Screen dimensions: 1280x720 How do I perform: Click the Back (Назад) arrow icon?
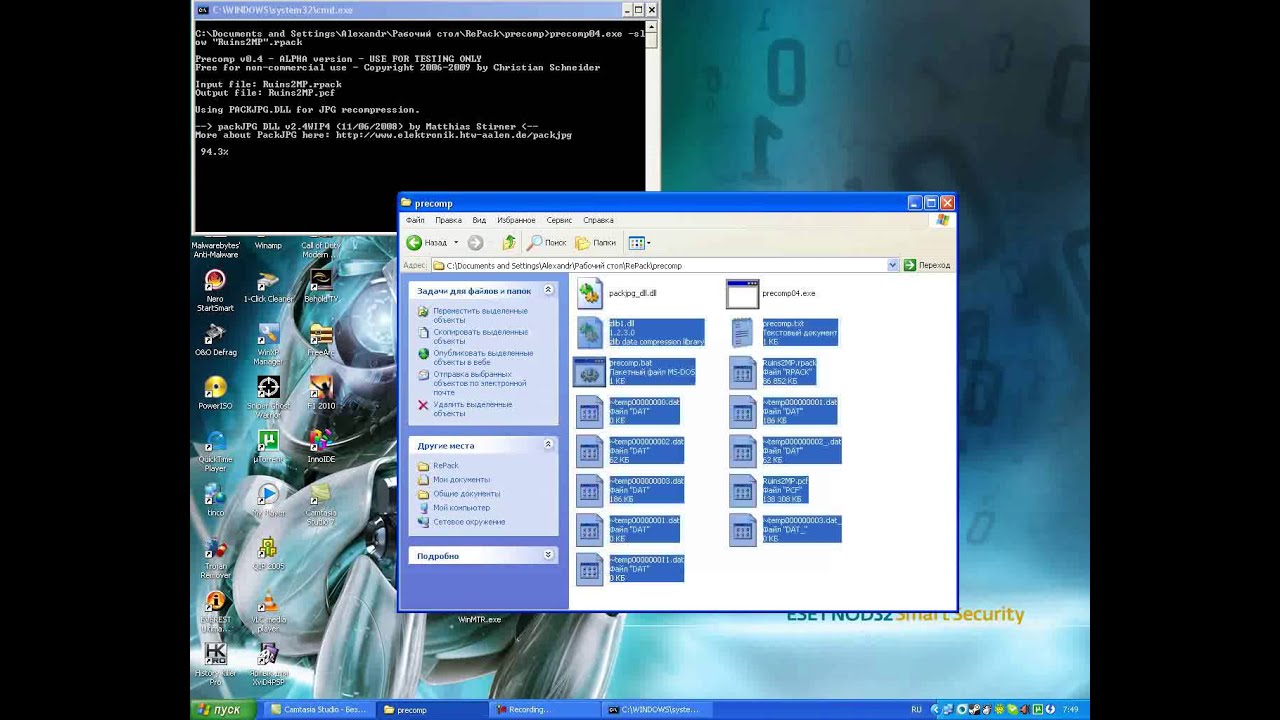(x=414, y=242)
